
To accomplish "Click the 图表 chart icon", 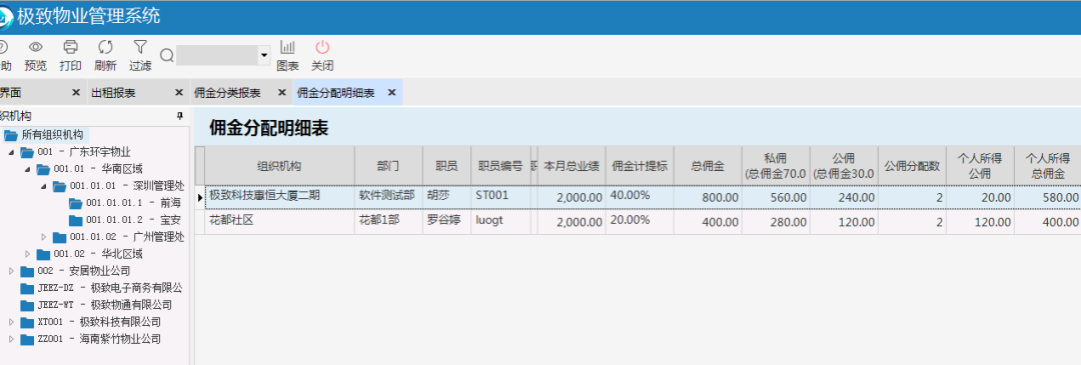I will [287, 47].
